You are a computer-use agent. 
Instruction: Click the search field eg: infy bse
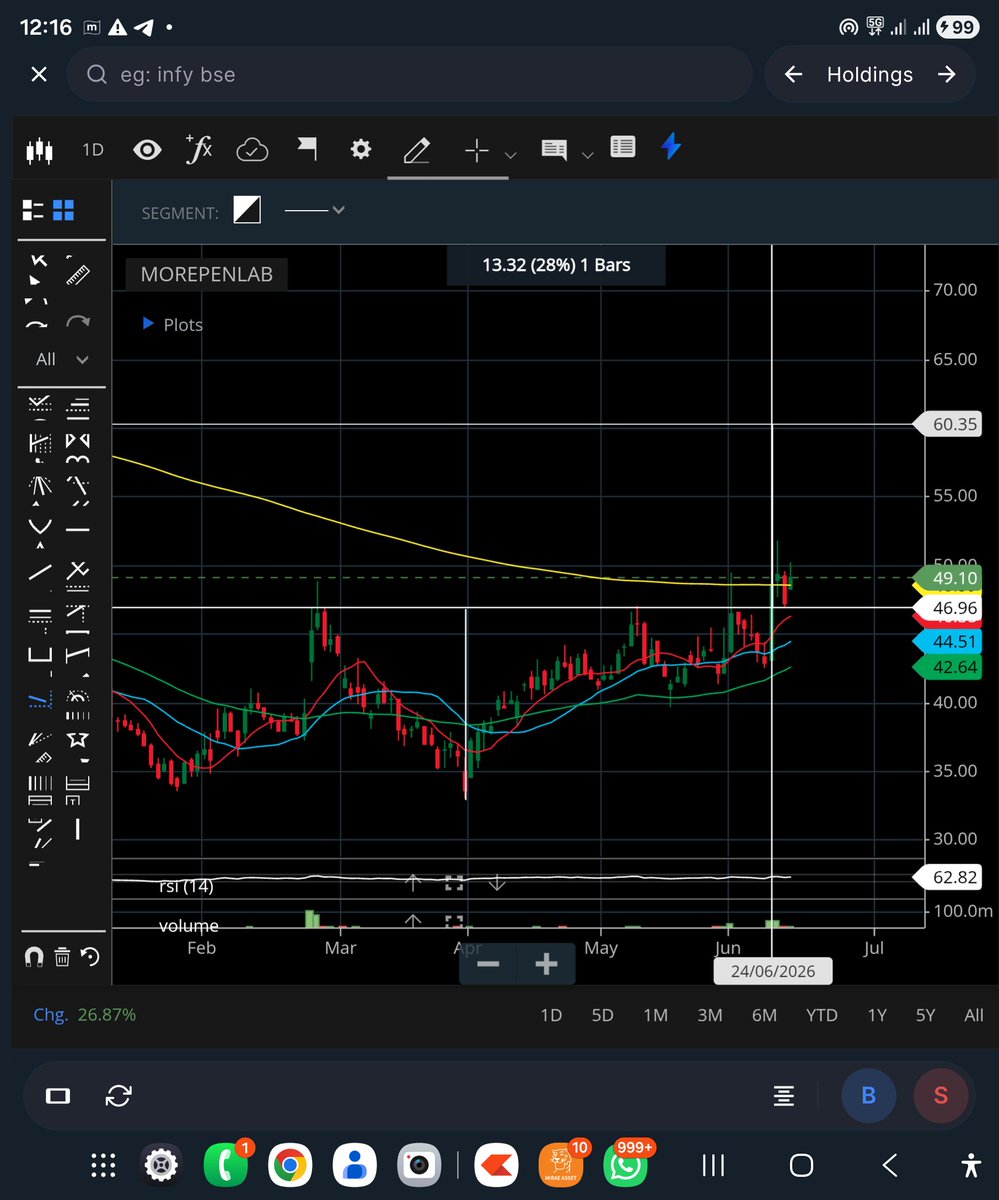pyautogui.click(x=409, y=75)
